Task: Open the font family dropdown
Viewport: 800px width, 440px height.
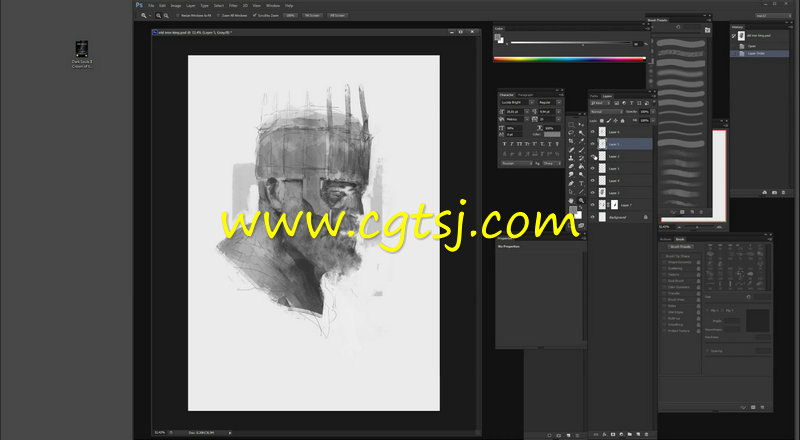Action: point(532,103)
